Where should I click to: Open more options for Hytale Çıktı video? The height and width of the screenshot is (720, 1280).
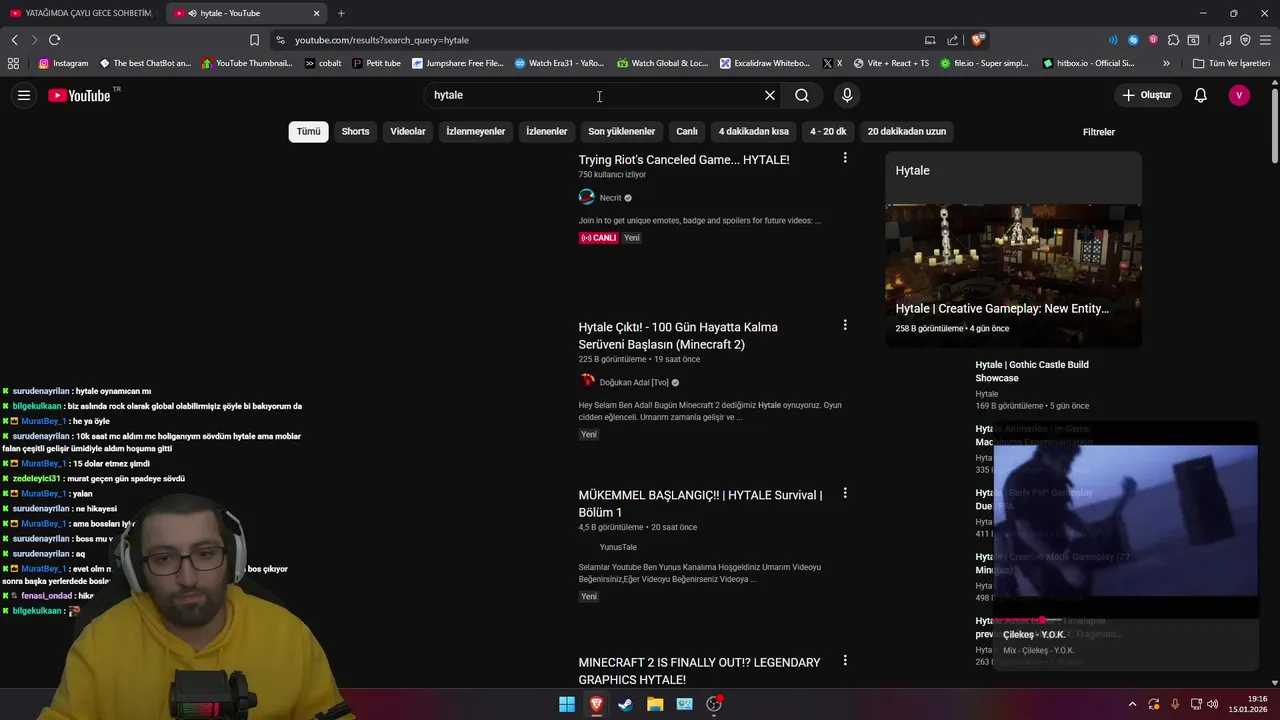pos(845,325)
